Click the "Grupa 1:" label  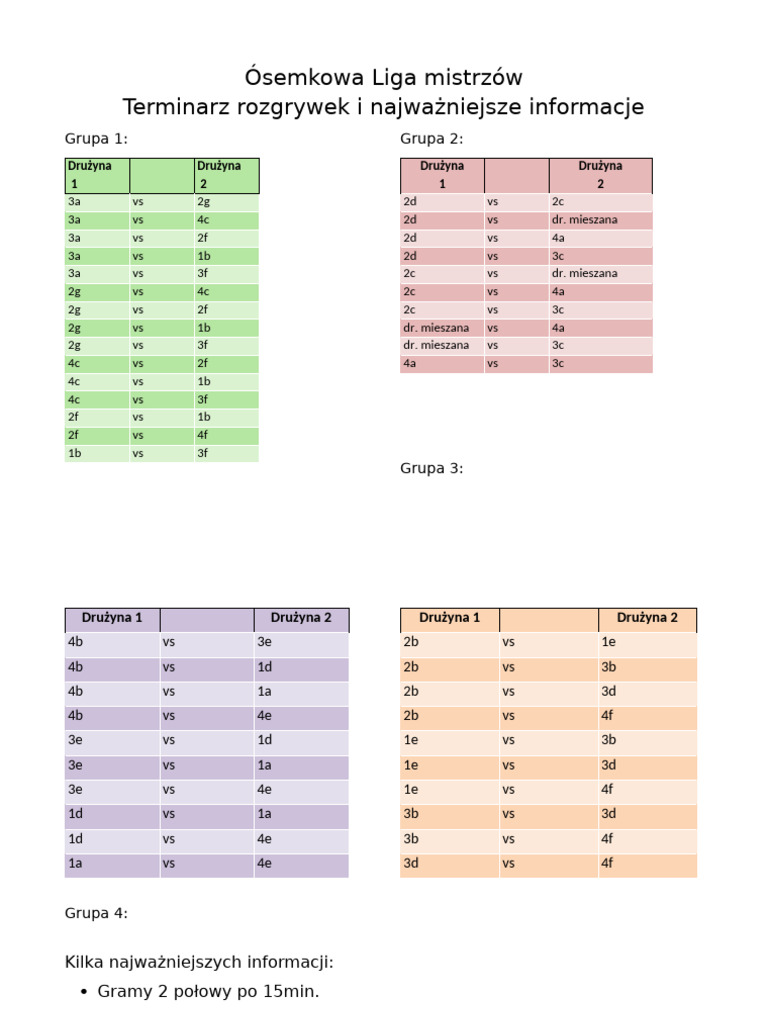[x=96, y=139]
